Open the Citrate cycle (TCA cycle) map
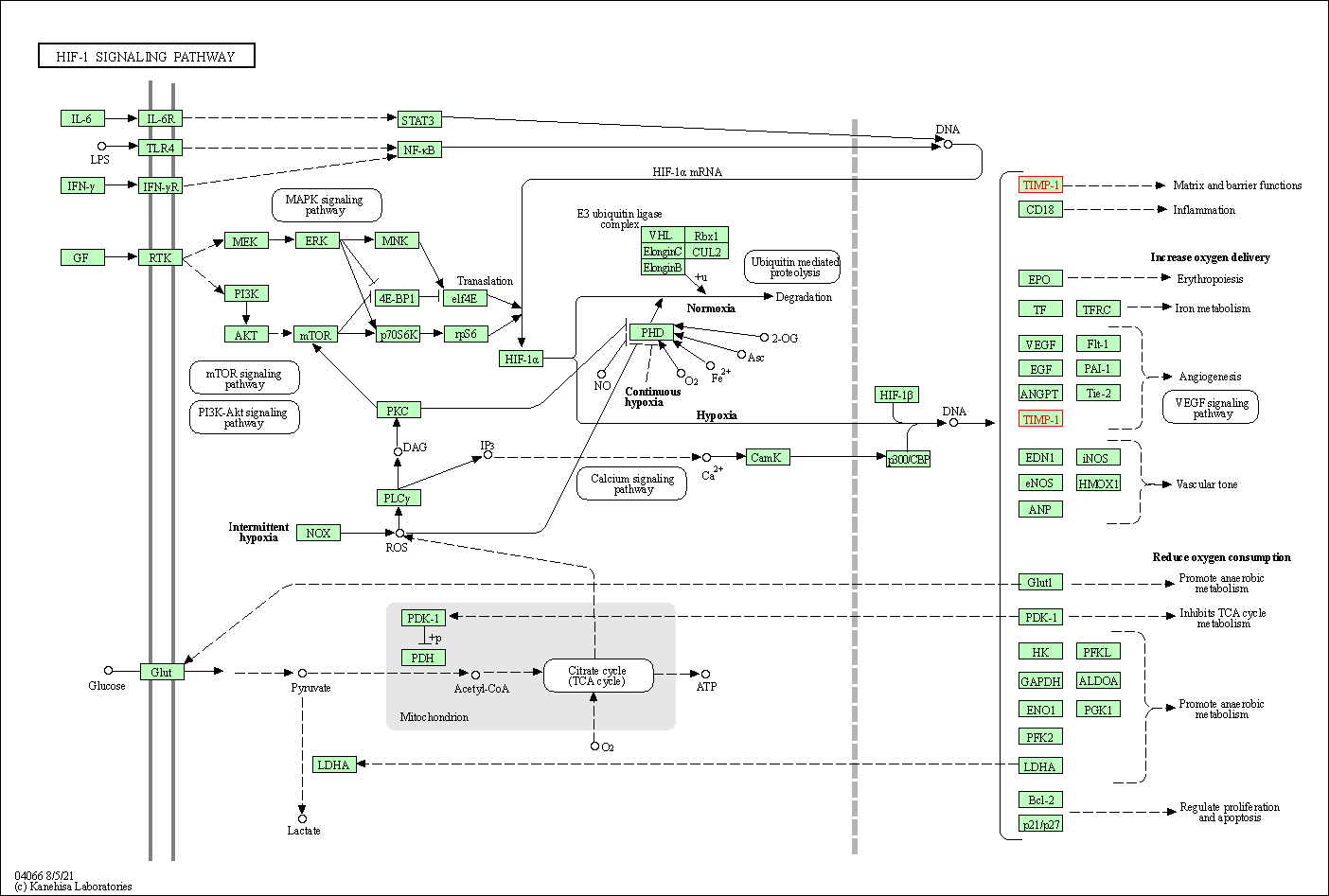The image size is (1329, 896). pyautogui.click(x=597, y=676)
